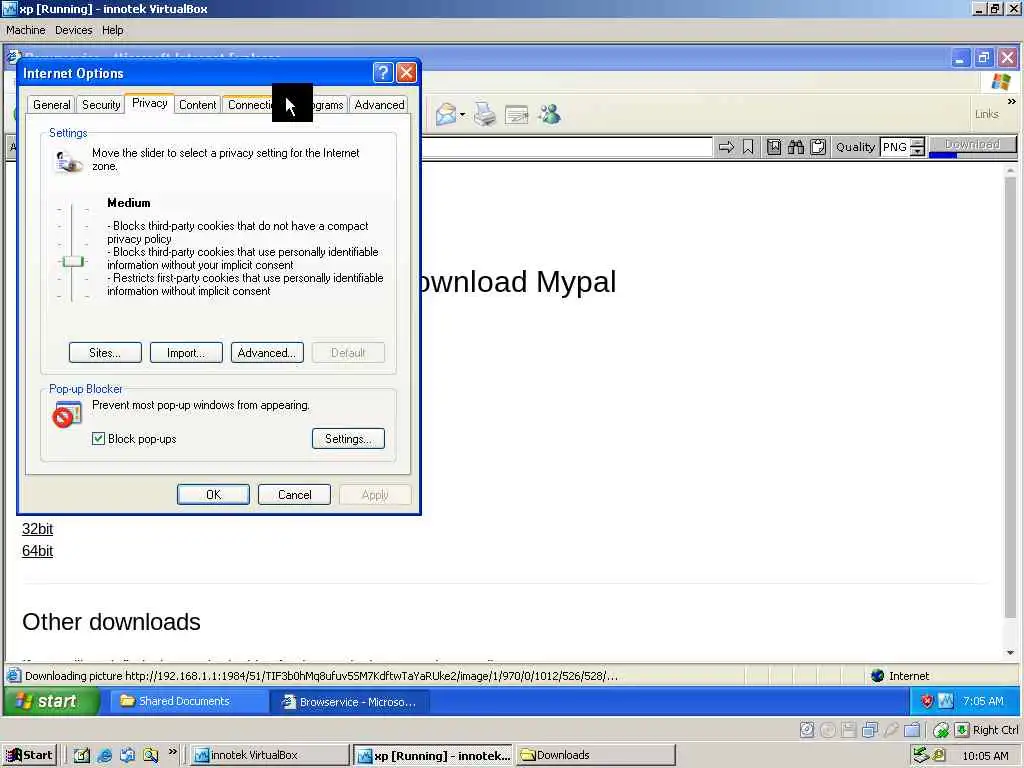
Task: Select red security shield tray icon
Action: (927, 701)
